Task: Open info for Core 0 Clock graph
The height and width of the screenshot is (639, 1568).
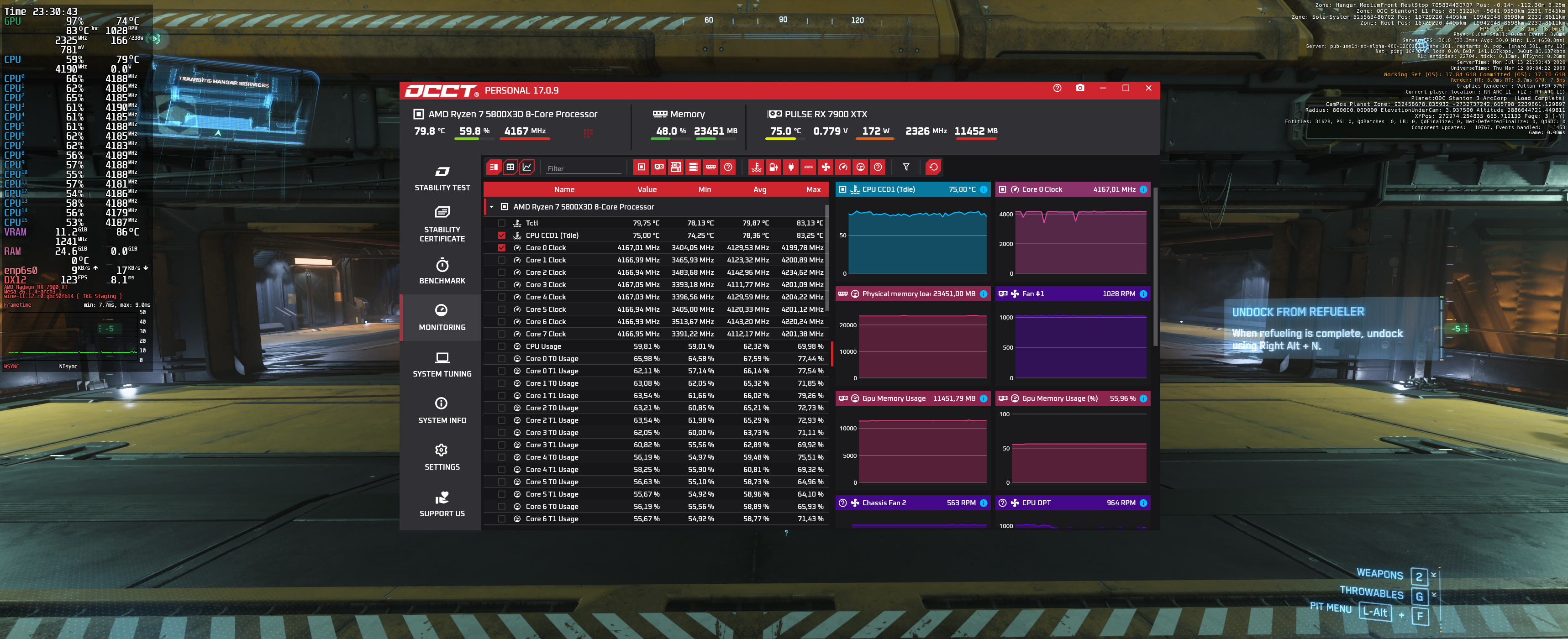Action: 1143,189
